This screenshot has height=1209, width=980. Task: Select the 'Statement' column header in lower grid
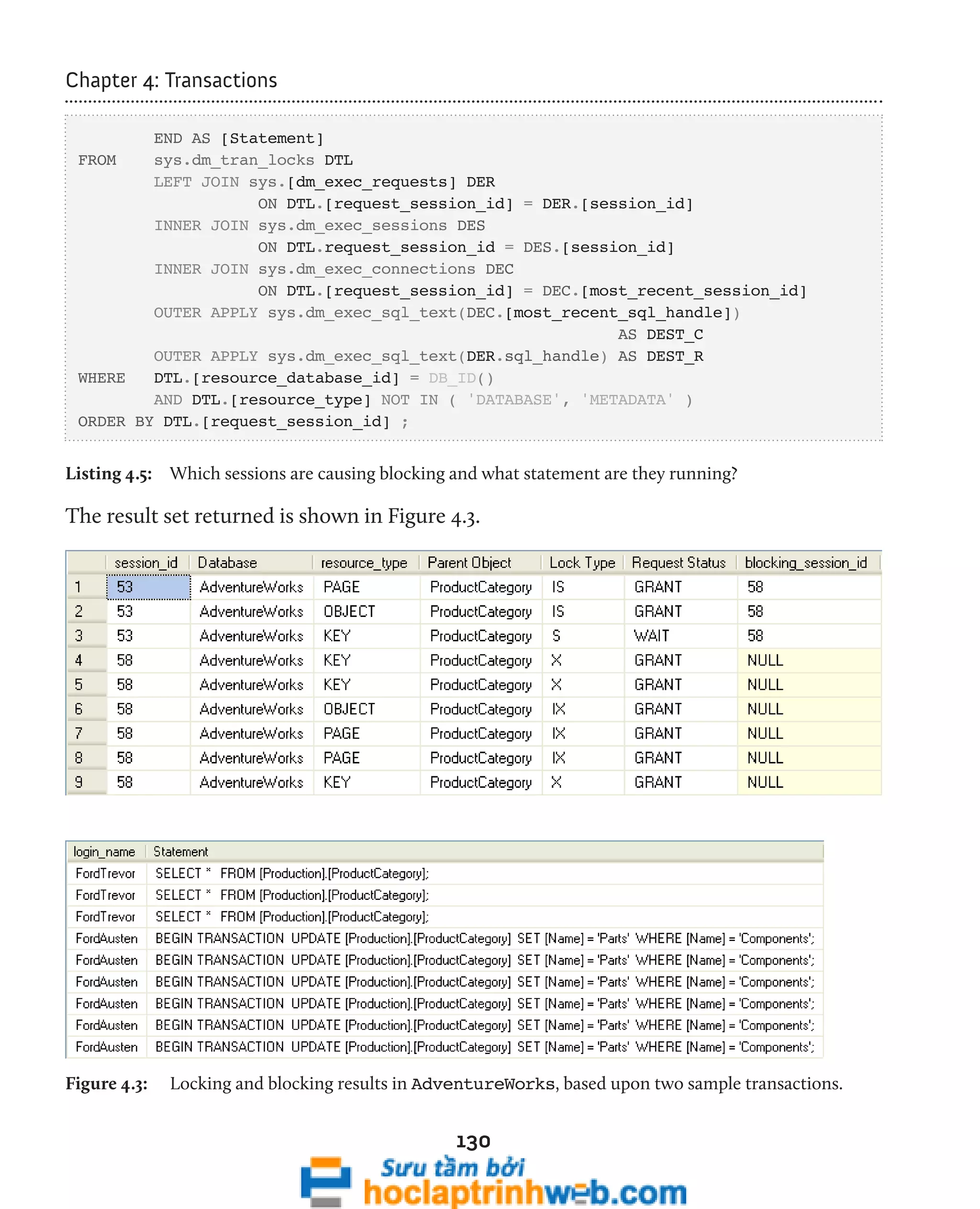coord(484,851)
